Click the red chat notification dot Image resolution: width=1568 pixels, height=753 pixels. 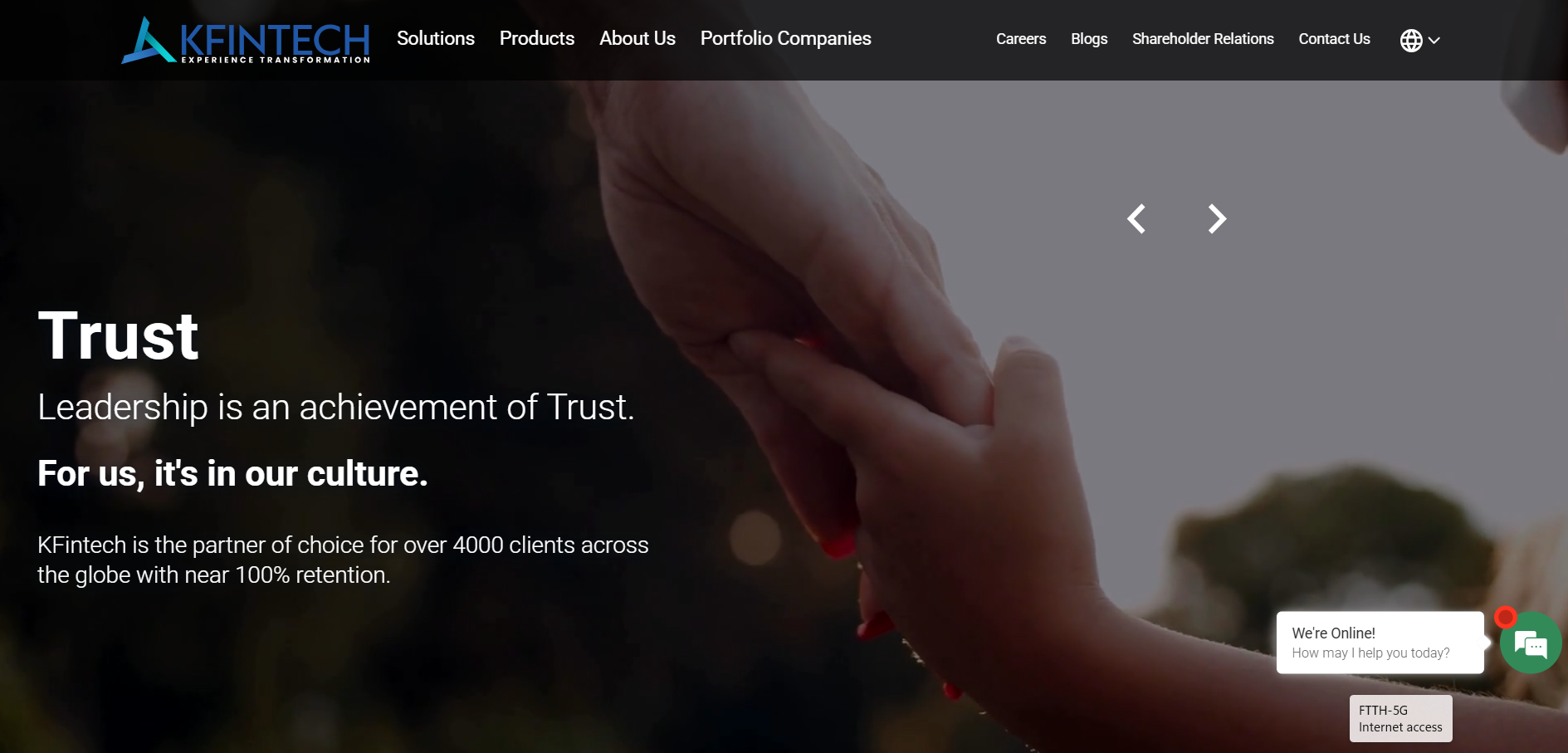[x=1505, y=617]
